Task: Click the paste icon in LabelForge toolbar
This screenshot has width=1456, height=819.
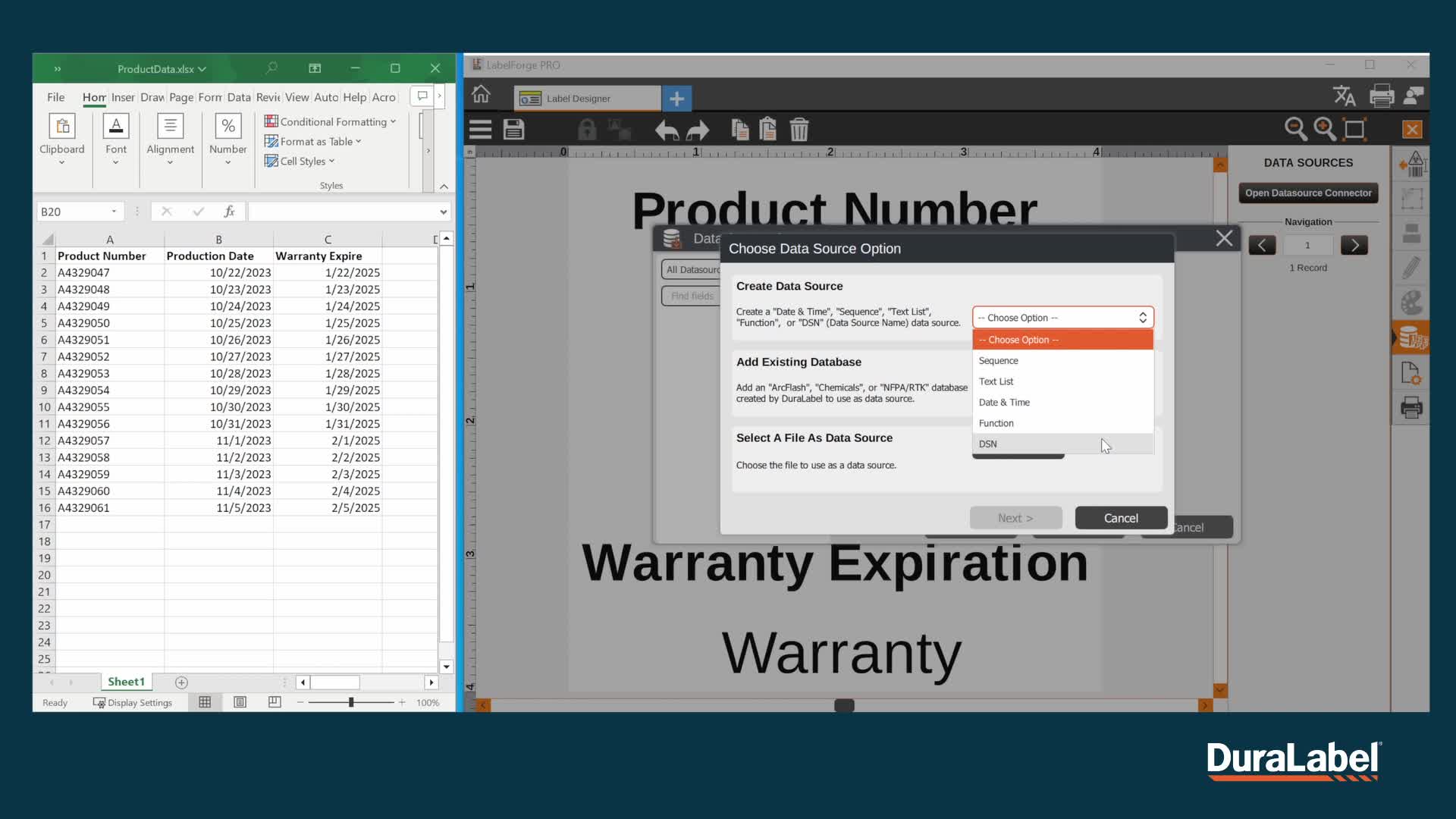Action: [767, 130]
